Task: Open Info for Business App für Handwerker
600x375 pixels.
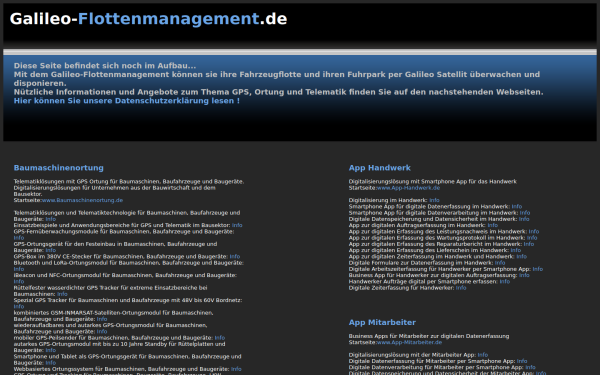Action: point(524,276)
